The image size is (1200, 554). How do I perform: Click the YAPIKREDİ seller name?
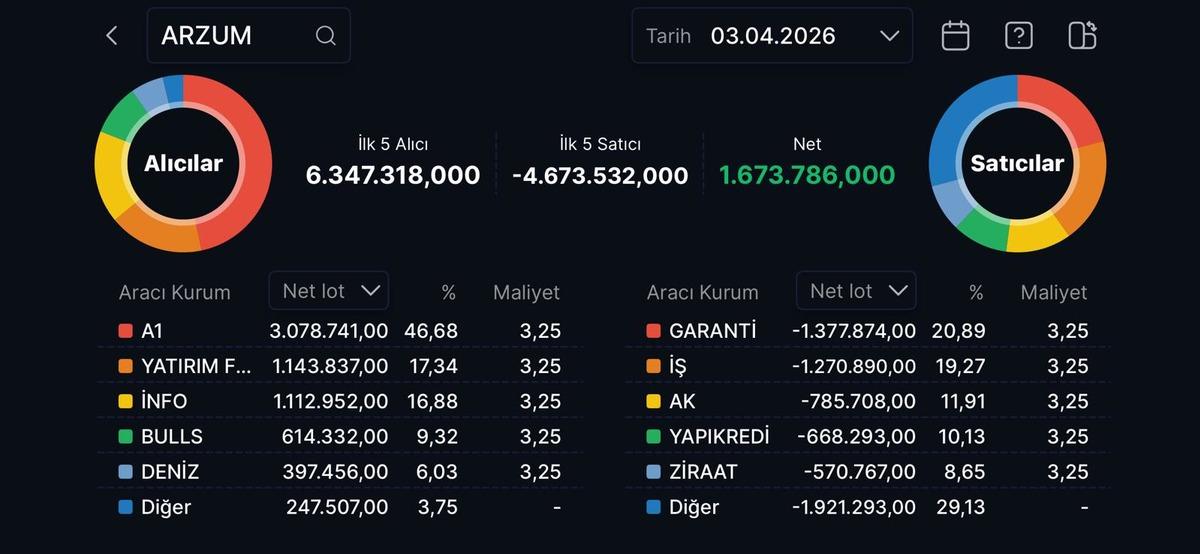[x=719, y=437]
